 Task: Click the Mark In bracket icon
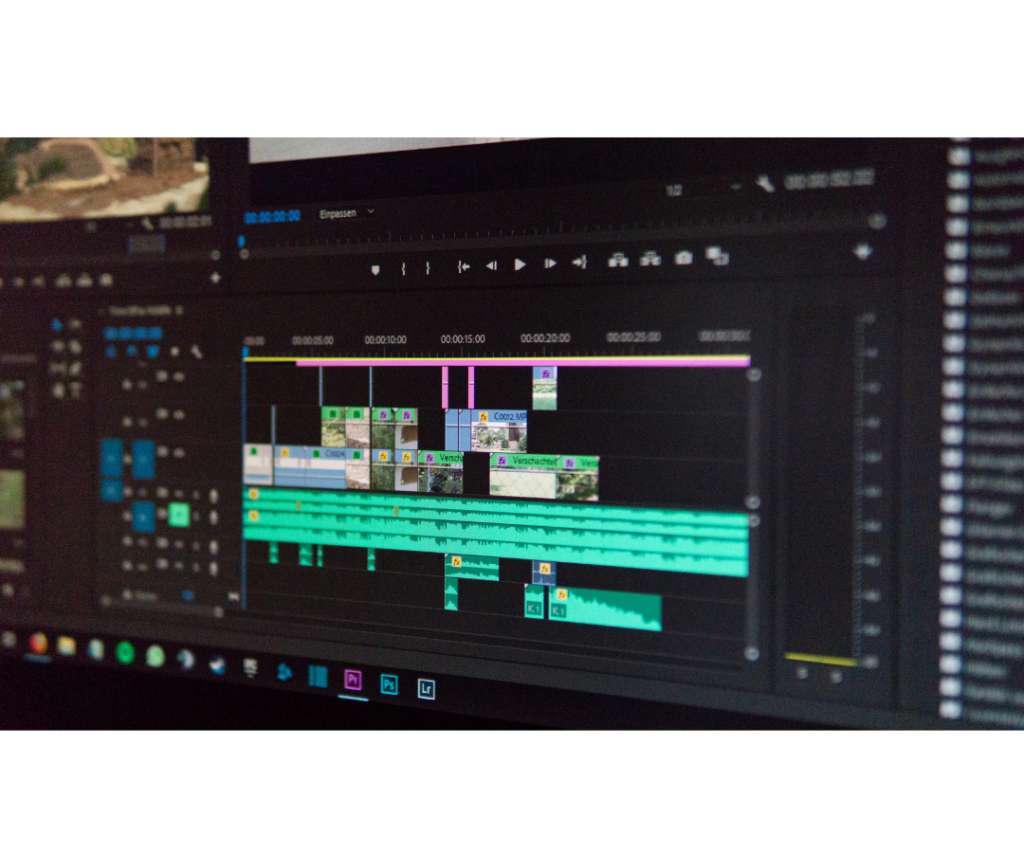(x=403, y=268)
